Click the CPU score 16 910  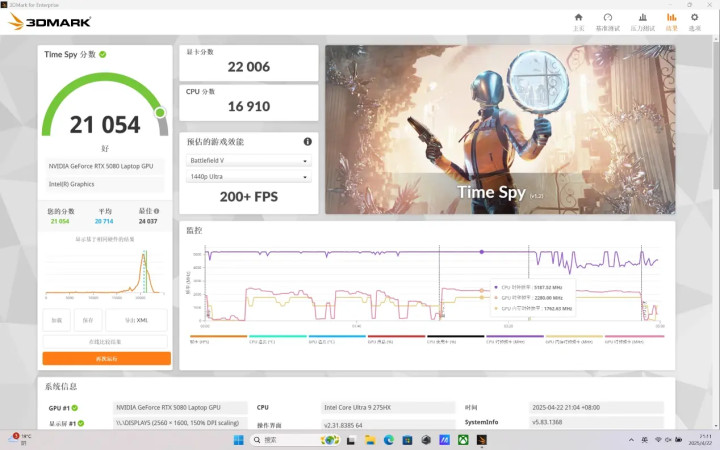coord(248,107)
